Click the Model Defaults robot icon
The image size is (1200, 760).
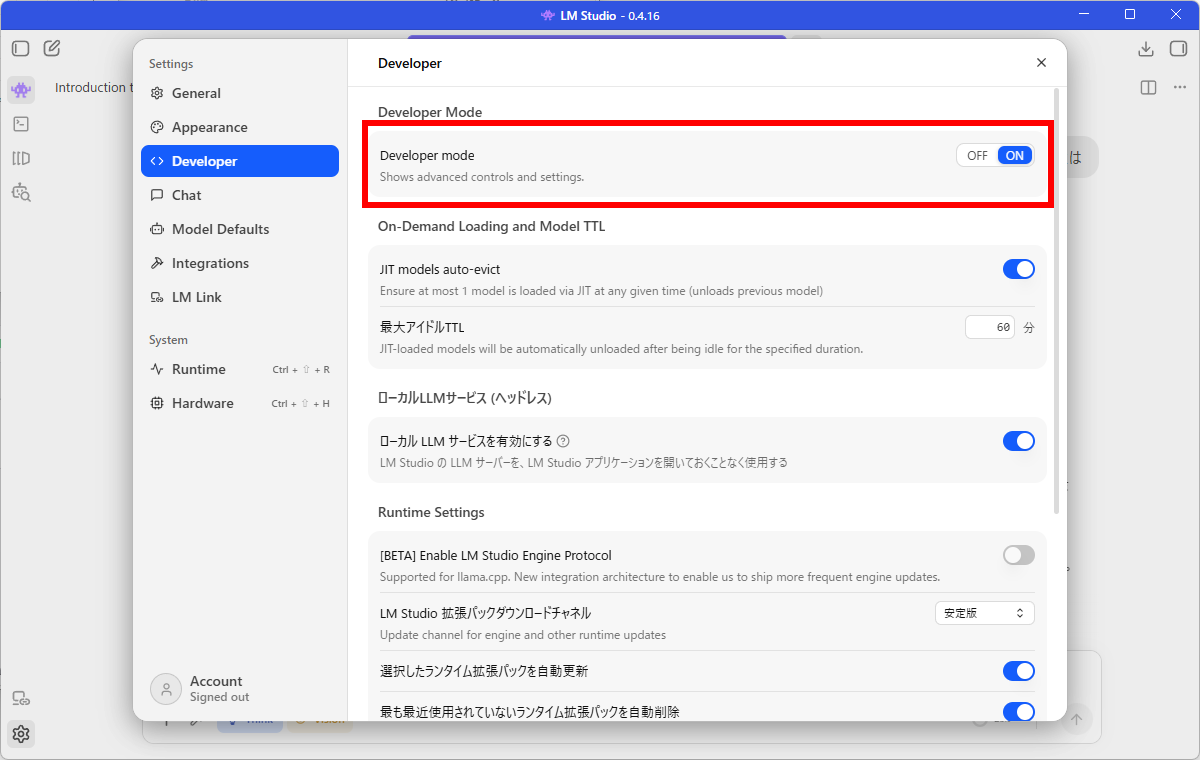click(x=157, y=229)
